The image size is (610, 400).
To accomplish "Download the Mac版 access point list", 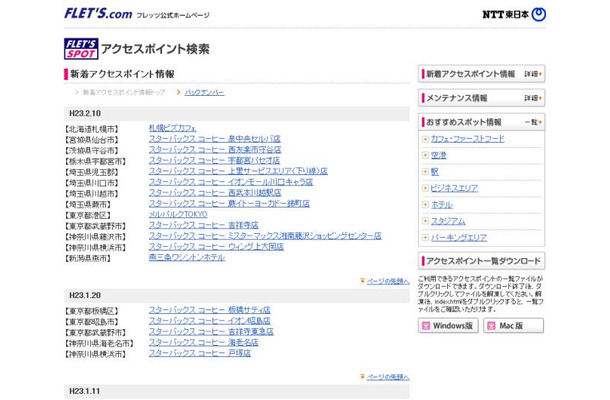I will pyautogui.click(x=513, y=326).
